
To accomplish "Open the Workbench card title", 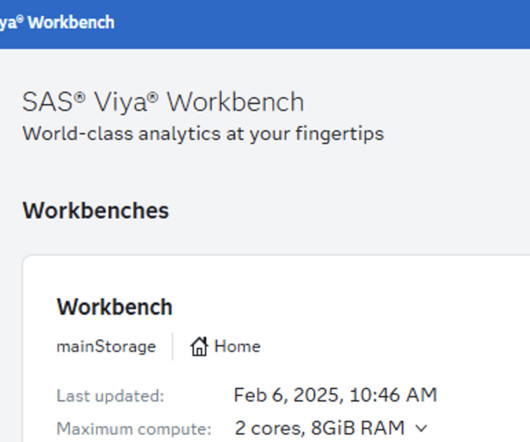I will coord(115,307).
